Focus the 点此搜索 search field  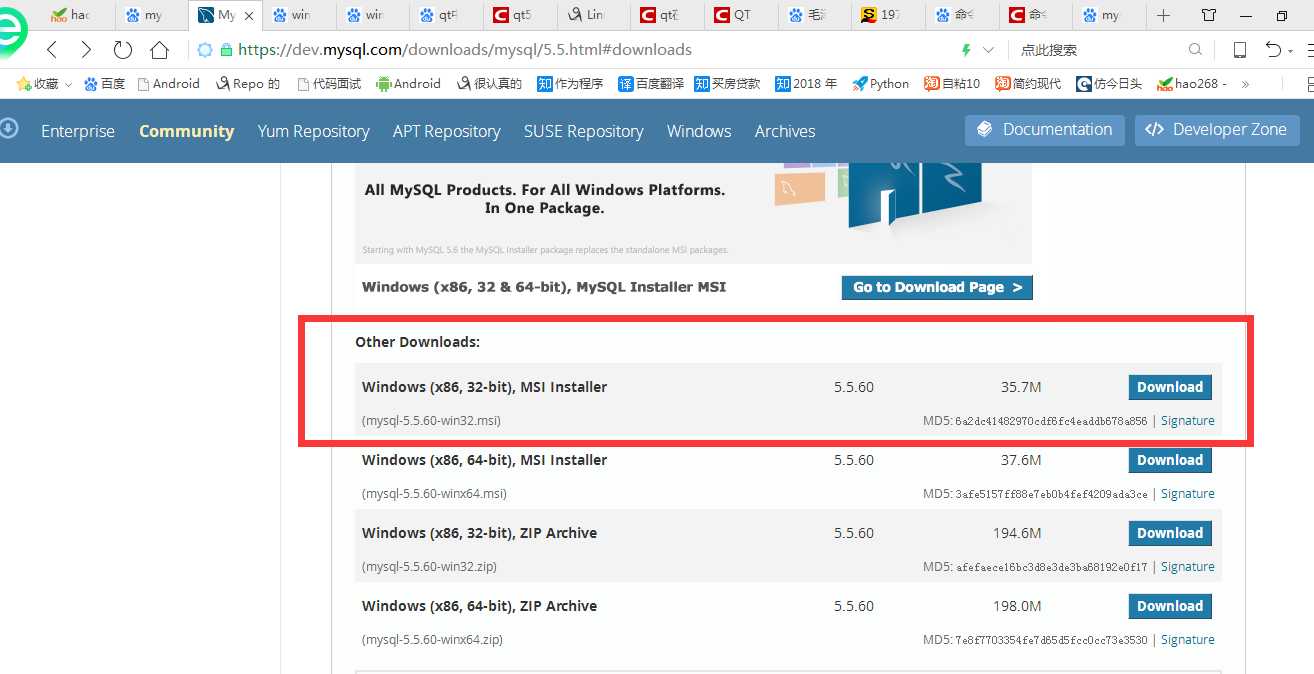[1098, 50]
